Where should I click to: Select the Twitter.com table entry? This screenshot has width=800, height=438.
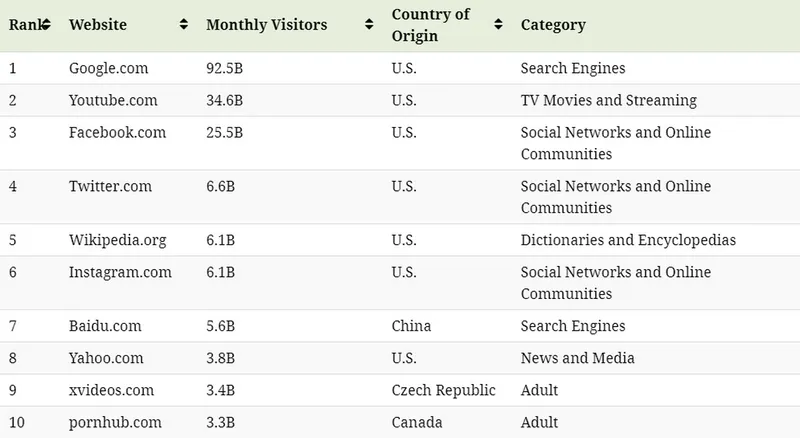click(110, 186)
